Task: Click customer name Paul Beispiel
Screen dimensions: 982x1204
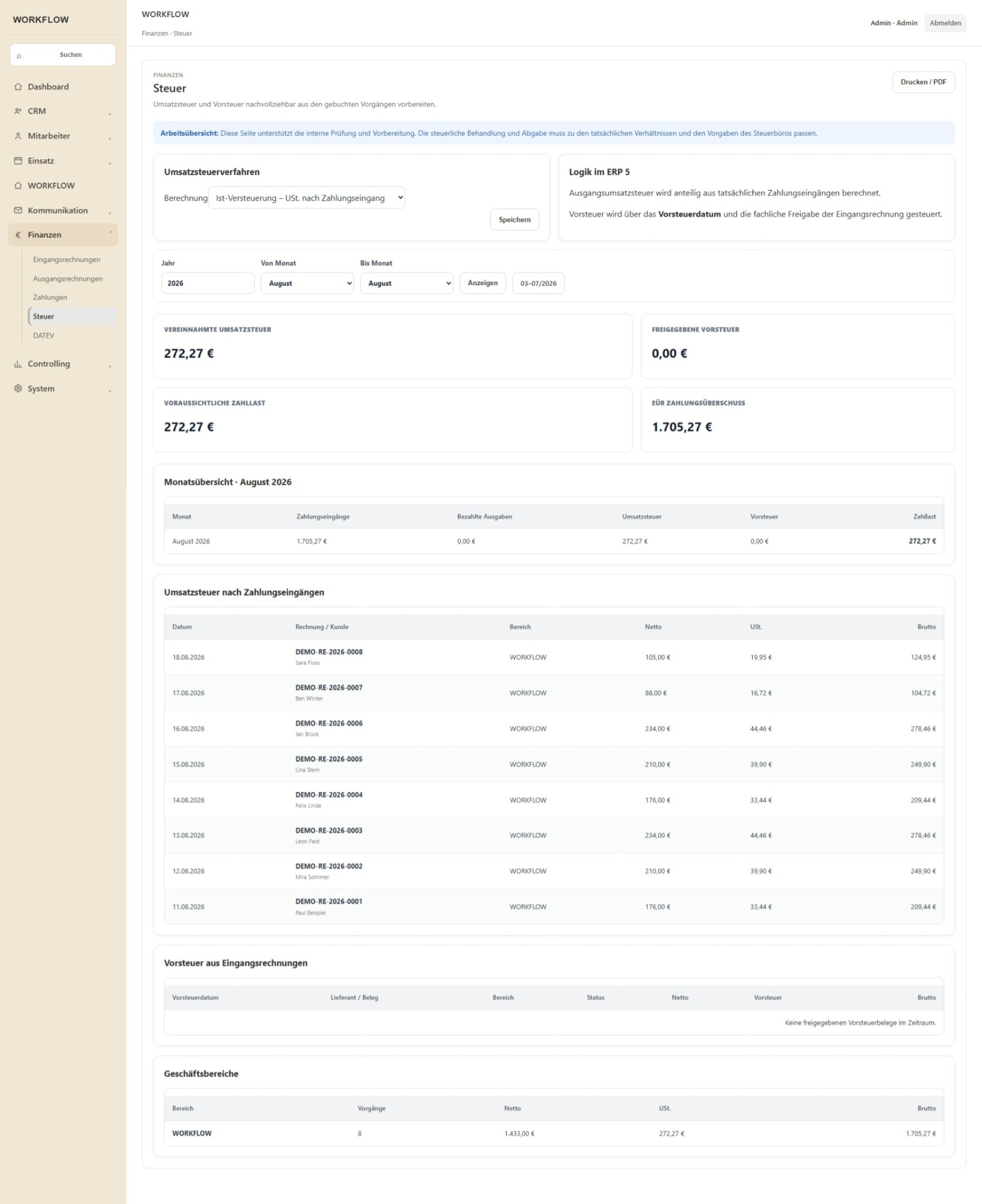Action: [310, 913]
